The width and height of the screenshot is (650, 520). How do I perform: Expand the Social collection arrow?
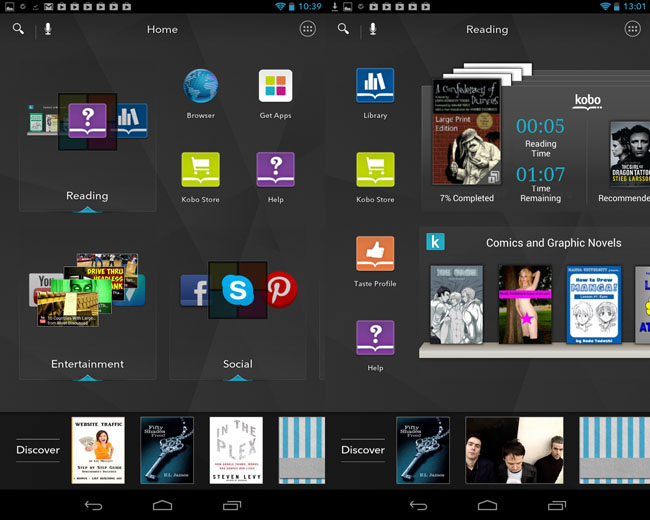pos(238,377)
